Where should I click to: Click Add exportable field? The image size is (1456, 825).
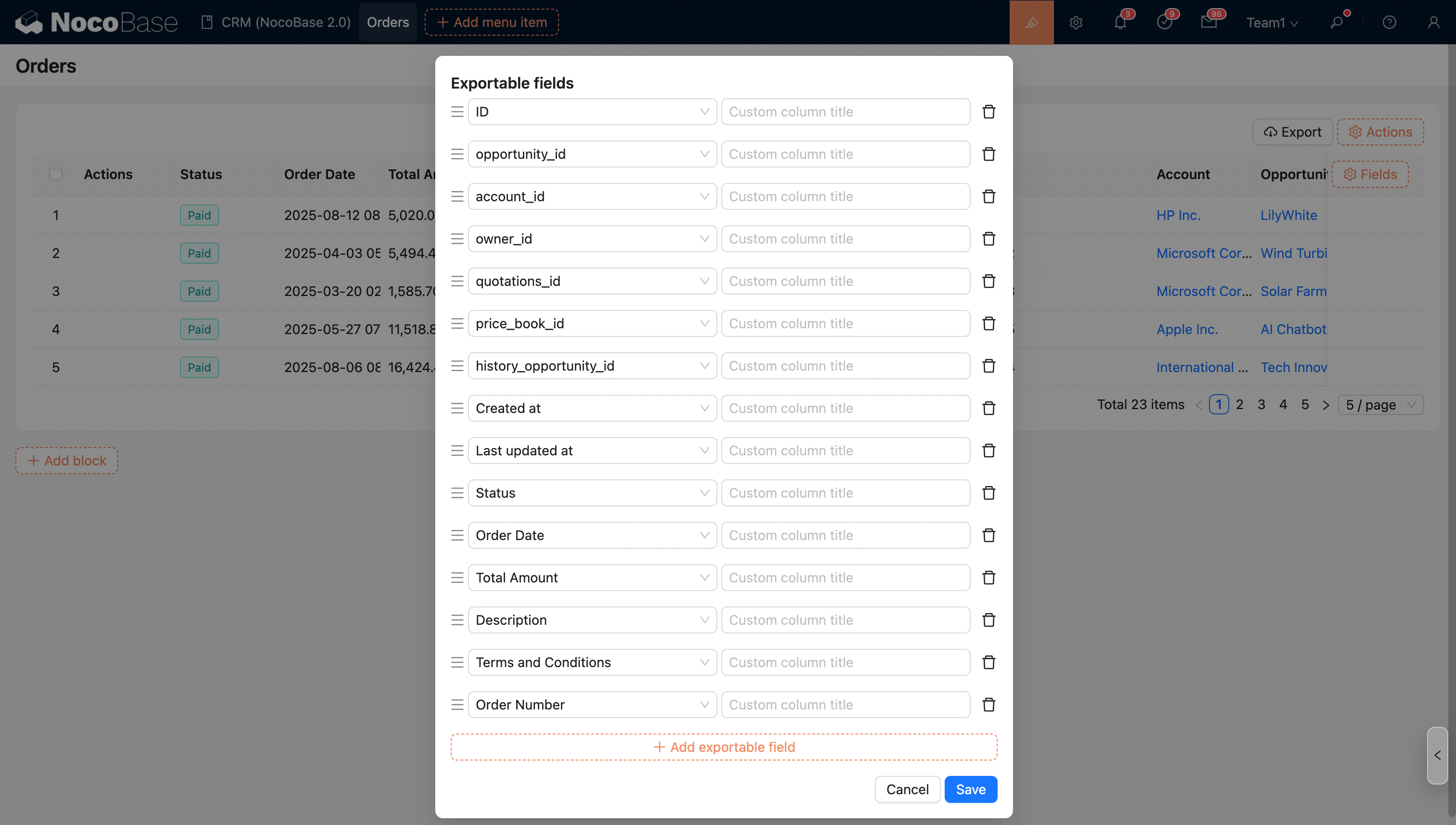click(x=724, y=747)
